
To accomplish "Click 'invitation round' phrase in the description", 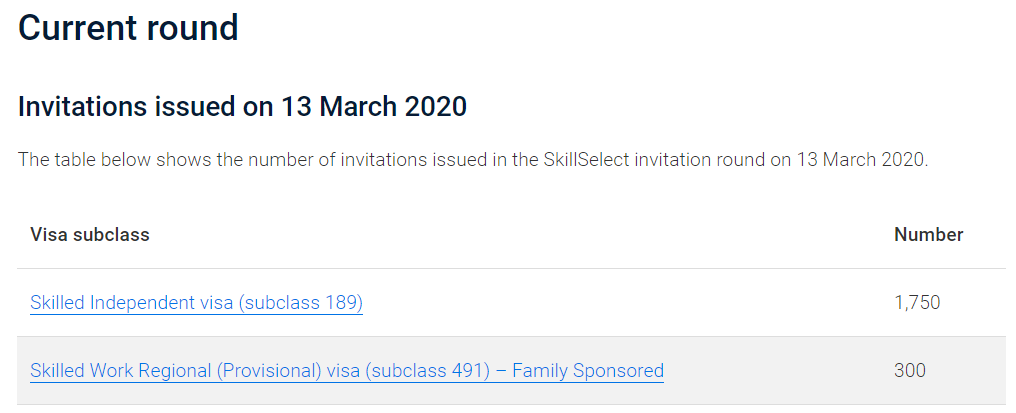I will click(x=700, y=160).
